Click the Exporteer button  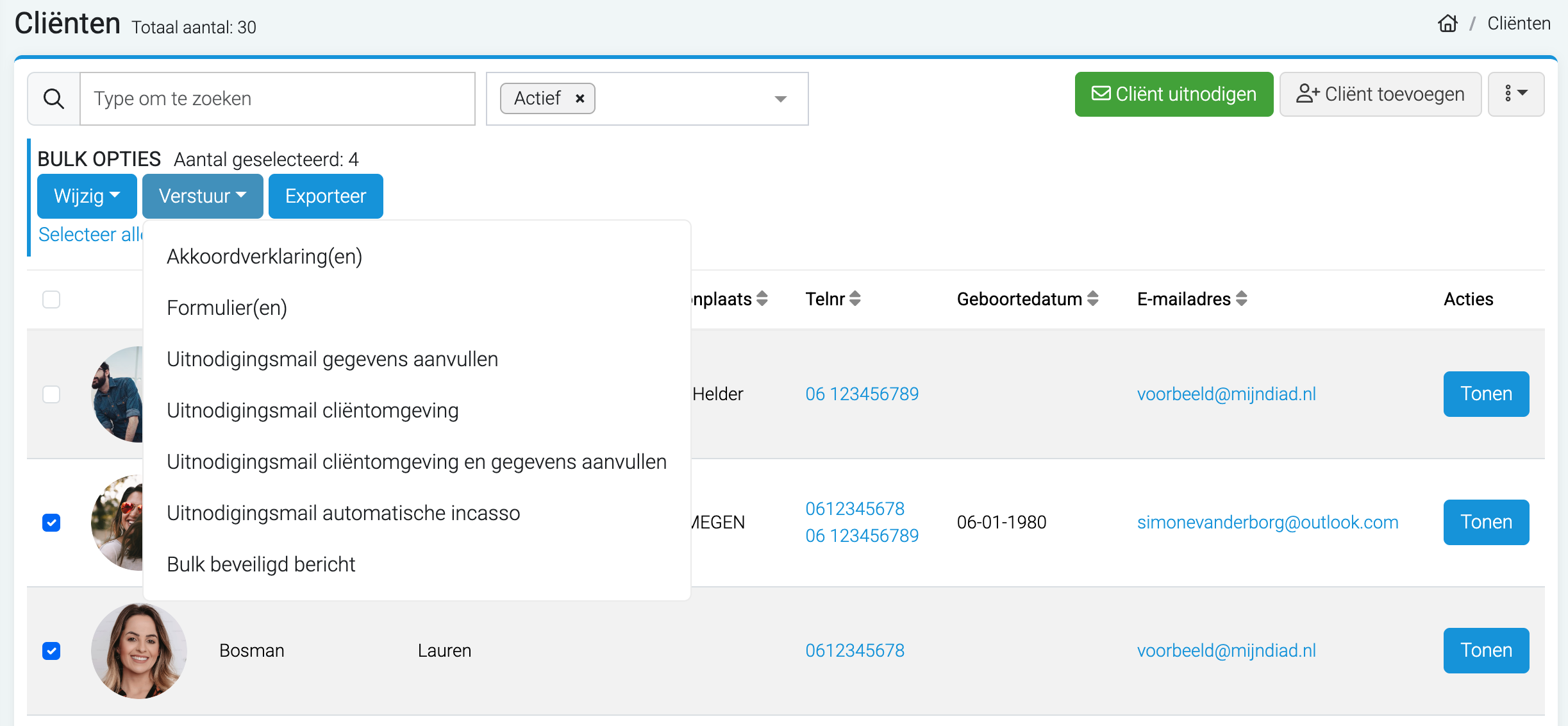pyautogui.click(x=326, y=196)
